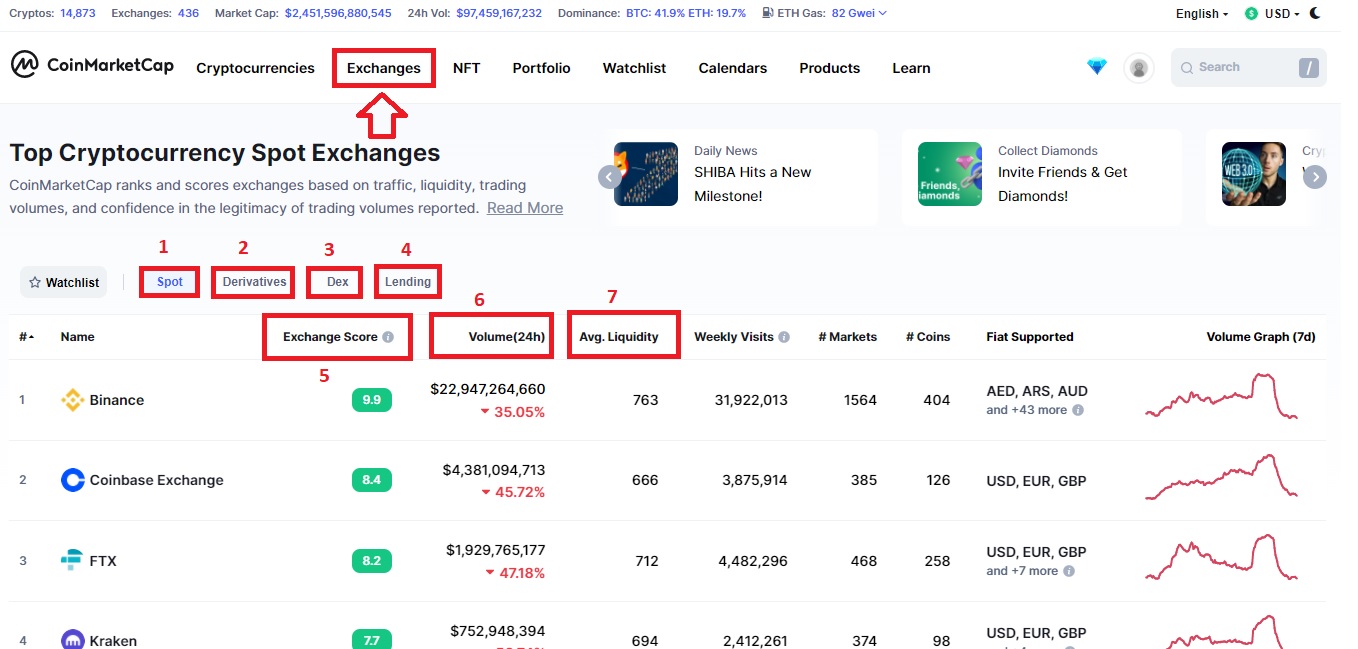Open the USD currency dropdown
1358x649 pixels.
1282,14
